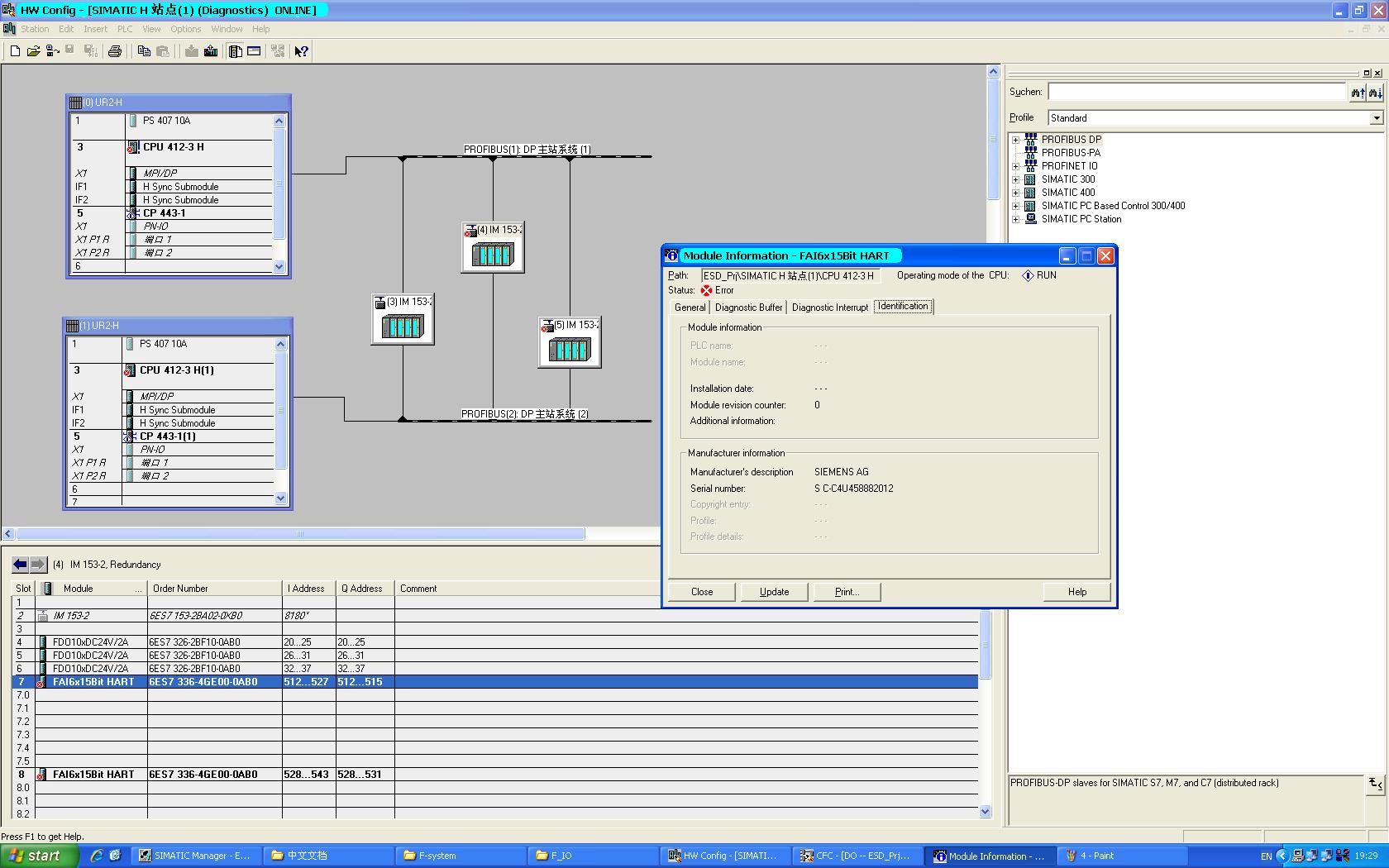Open the Profile dropdown list

(1376, 118)
